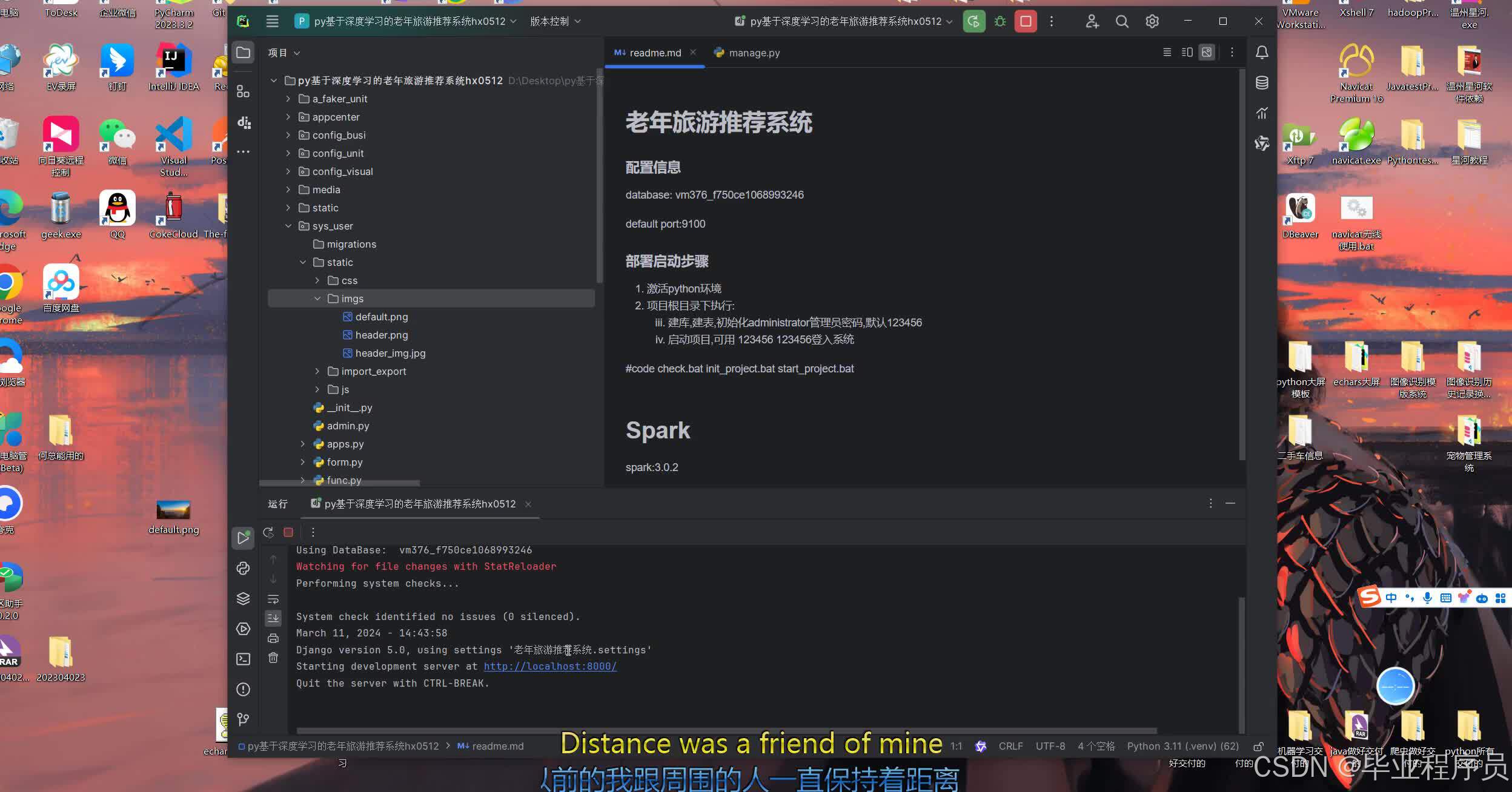Collapse the imgs folder in tree
The width and height of the screenshot is (1512, 792).
point(317,299)
